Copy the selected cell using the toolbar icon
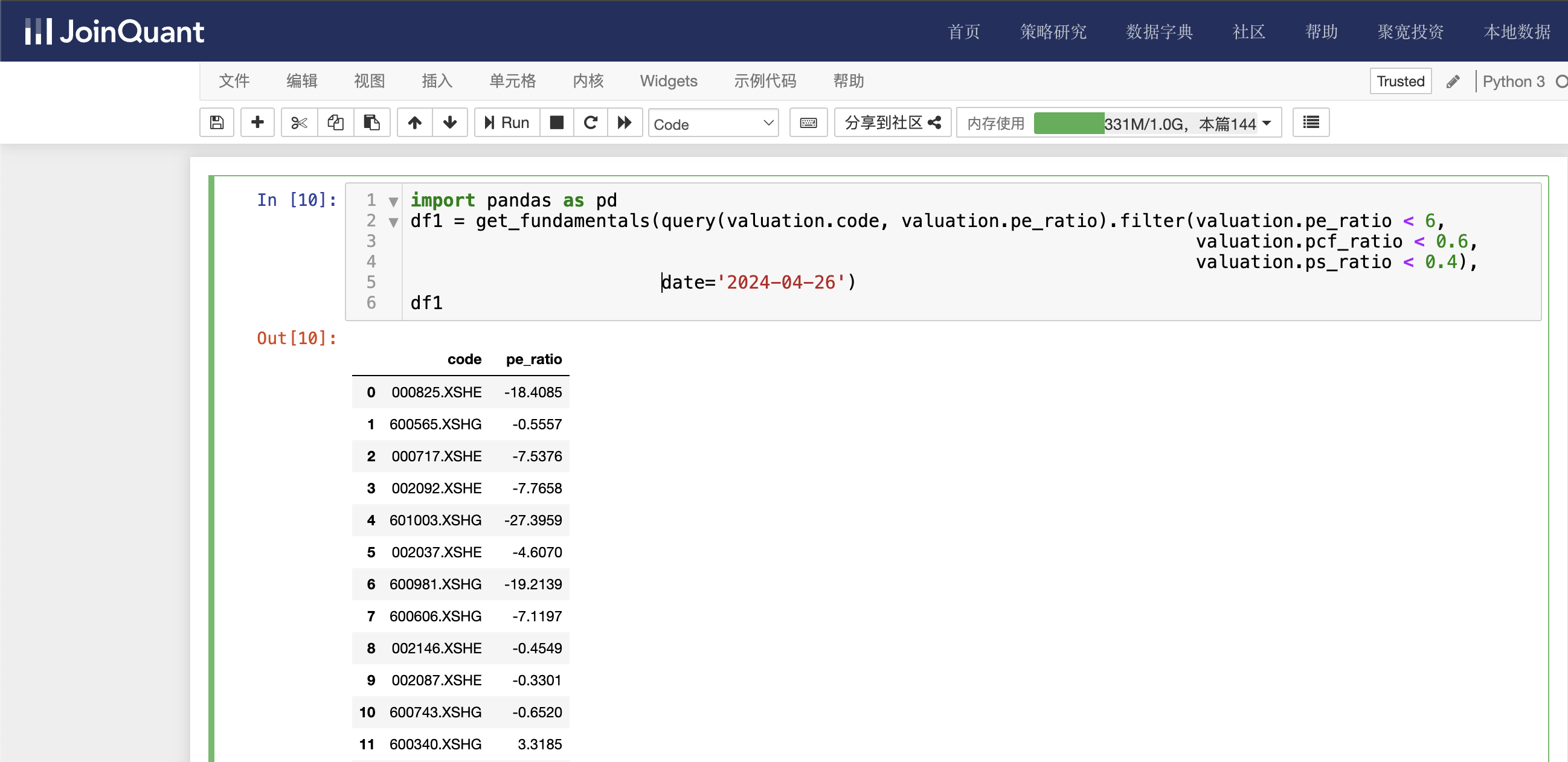The height and width of the screenshot is (762, 1568). point(335,123)
